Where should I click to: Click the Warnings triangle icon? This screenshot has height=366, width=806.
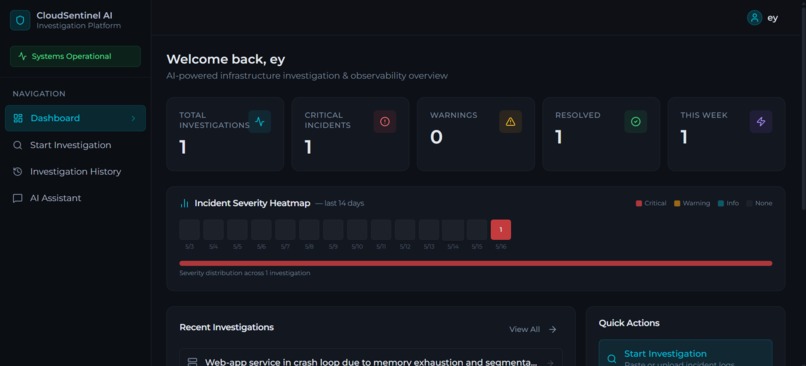tap(510, 122)
